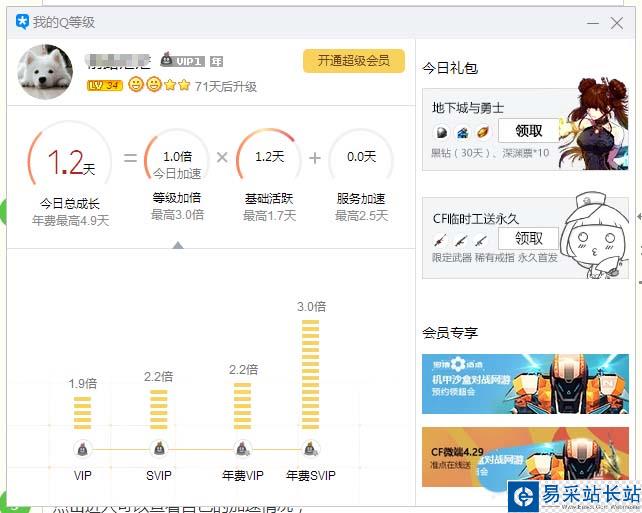Click the first rifle icon in CF gift
The height and width of the screenshot is (513, 642).
point(440,240)
